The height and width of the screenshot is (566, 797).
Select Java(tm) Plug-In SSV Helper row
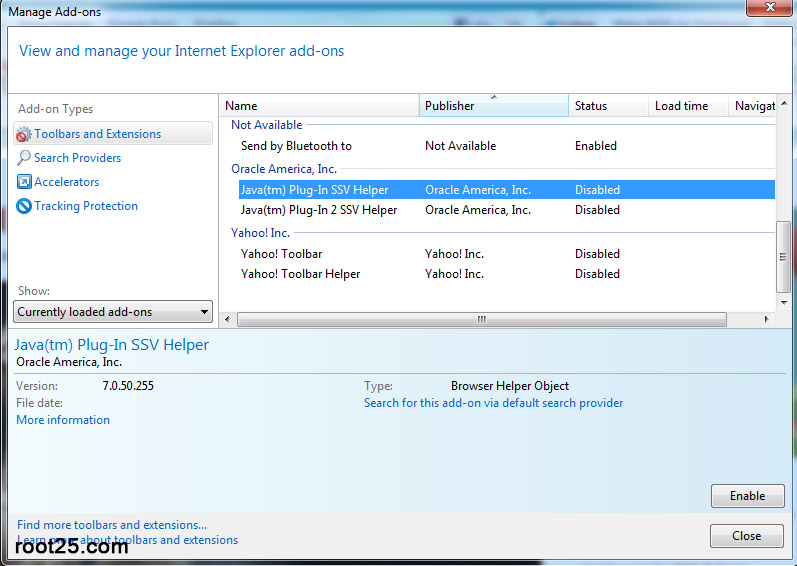(507, 190)
